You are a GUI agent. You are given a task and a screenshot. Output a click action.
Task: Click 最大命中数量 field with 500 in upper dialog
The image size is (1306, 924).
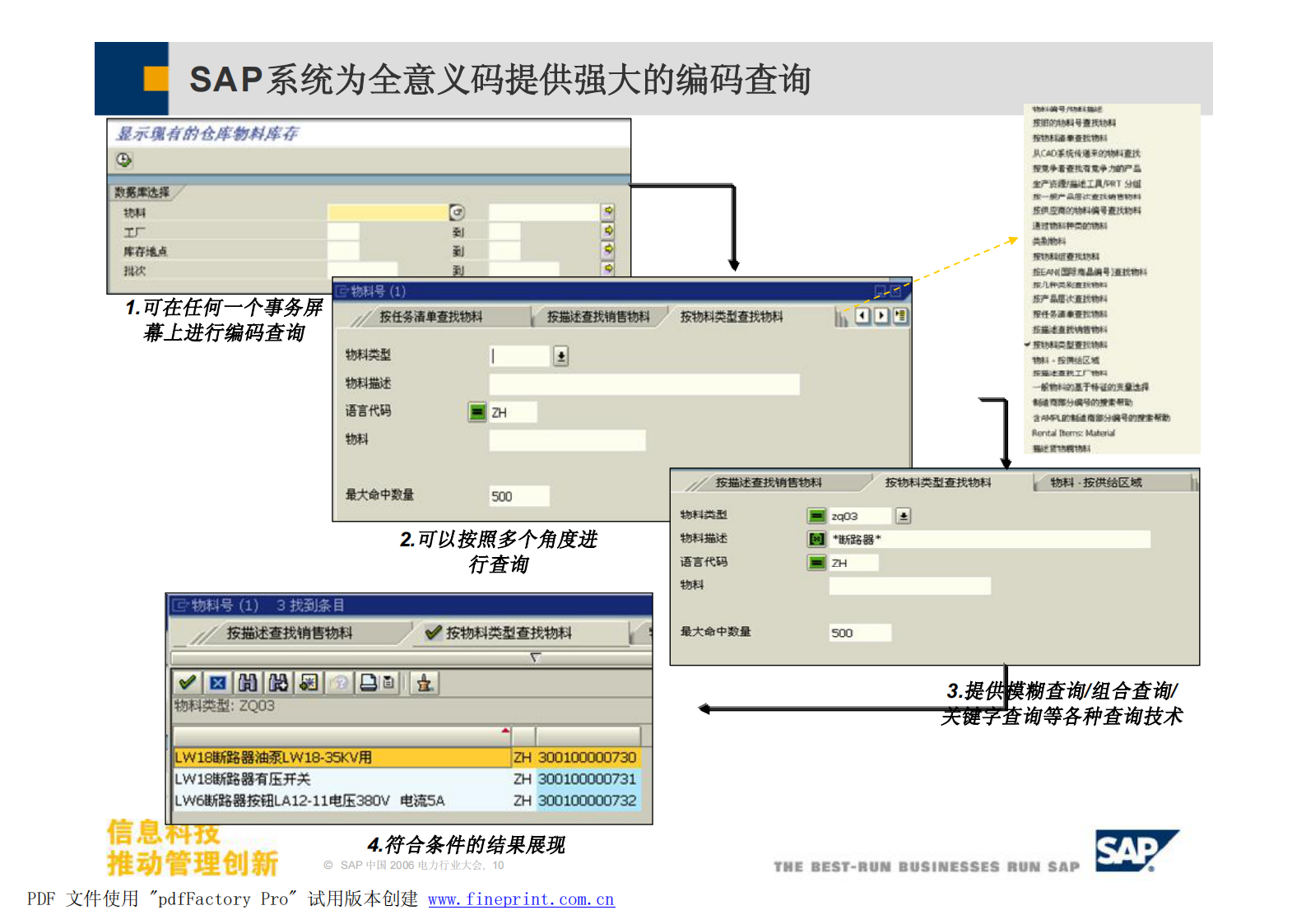[x=519, y=496]
